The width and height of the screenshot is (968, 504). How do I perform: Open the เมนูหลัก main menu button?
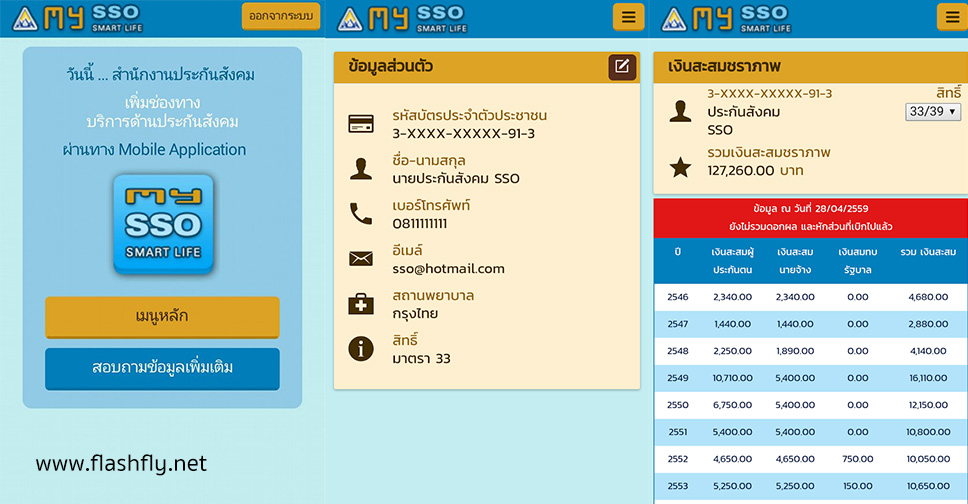(x=162, y=317)
